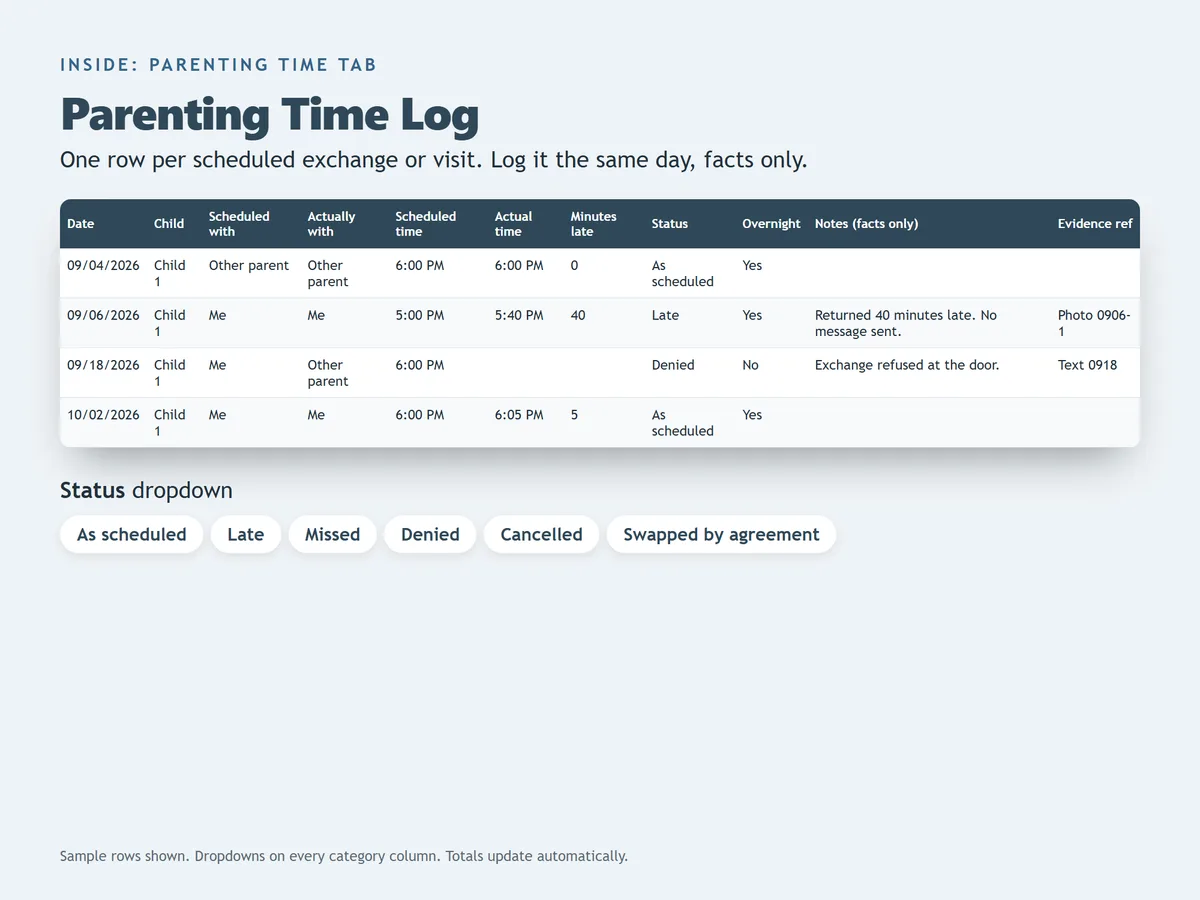The image size is (1200, 900).
Task: Click the 'Sample rows shown' footer note
Action: pos(344,856)
